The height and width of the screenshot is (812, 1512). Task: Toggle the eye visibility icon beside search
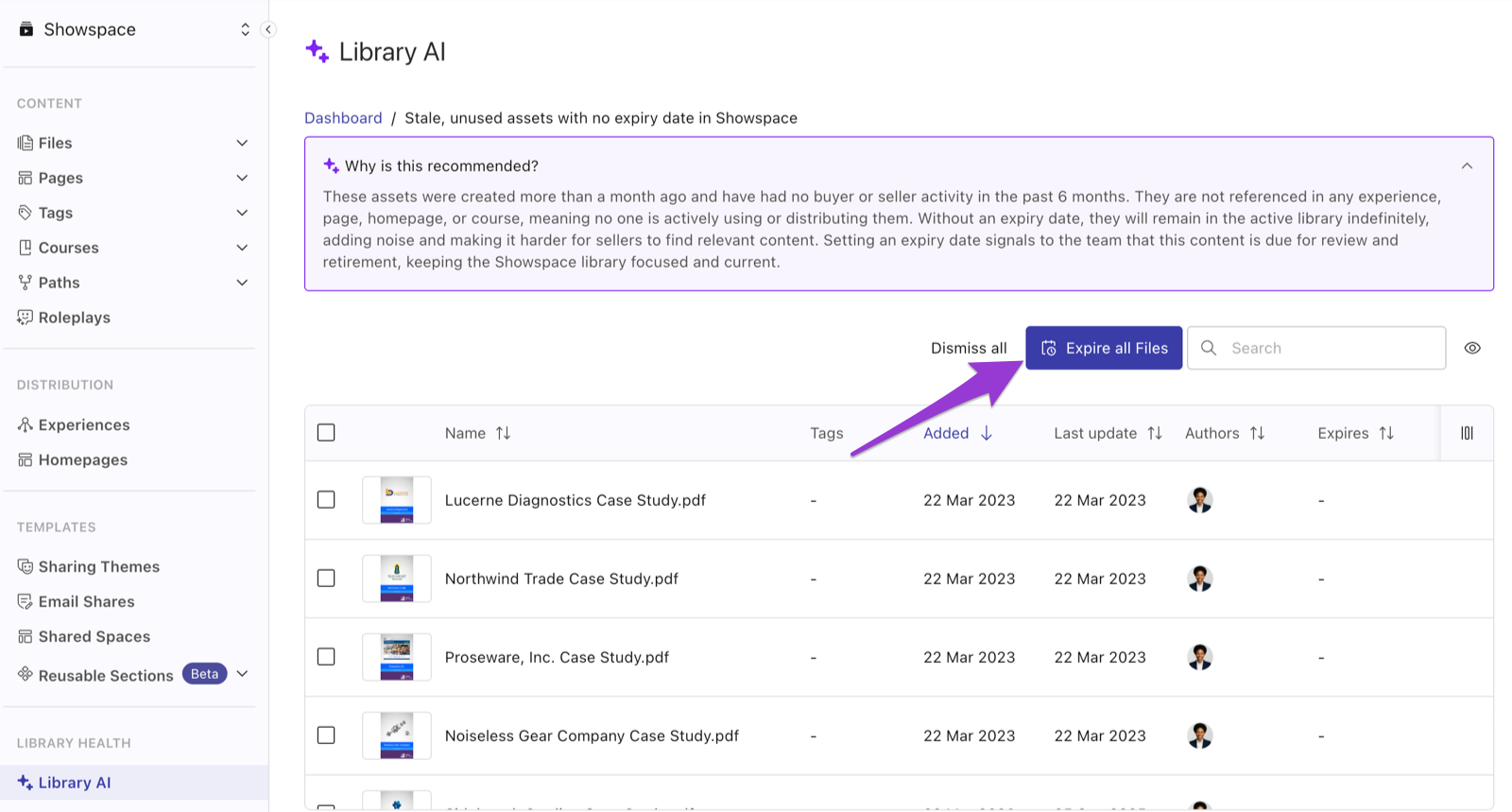pos(1472,348)
